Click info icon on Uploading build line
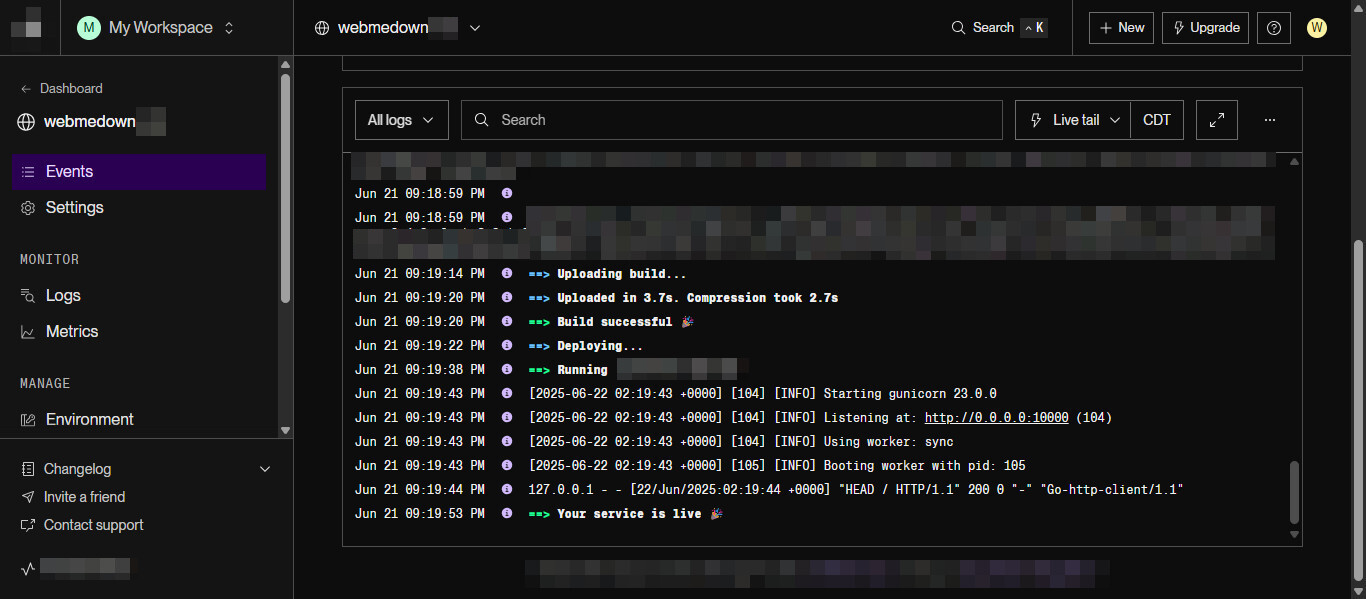Image resolution: width=1366 pixels, height=599 pixels. (x=507, y=273)
